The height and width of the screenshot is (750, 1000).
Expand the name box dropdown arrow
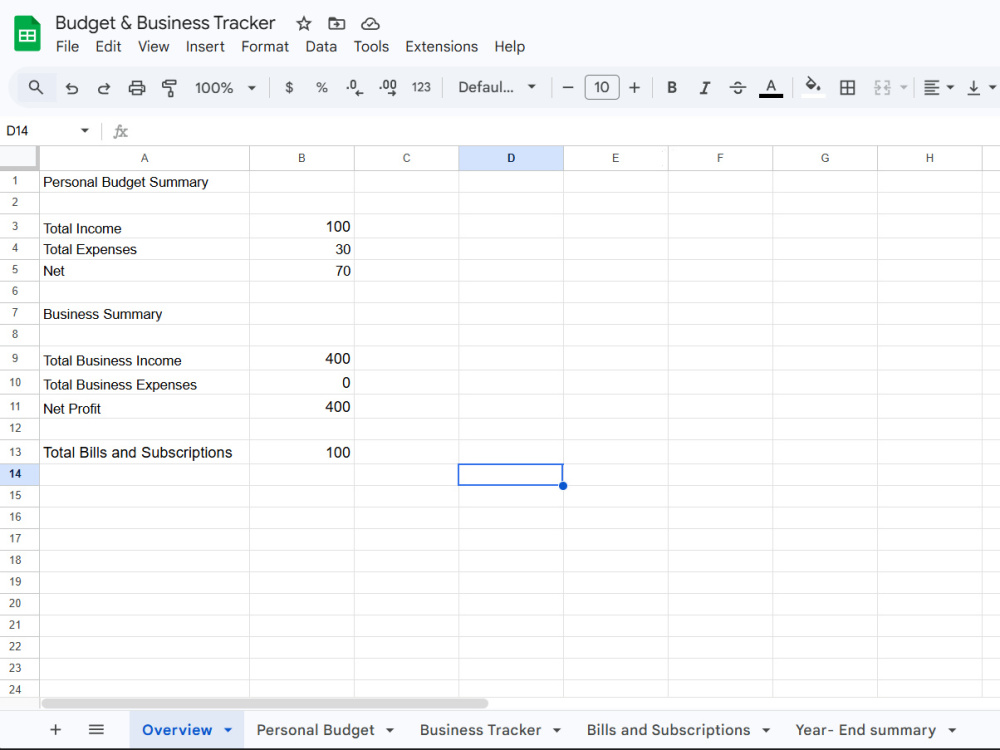point(85,130)
